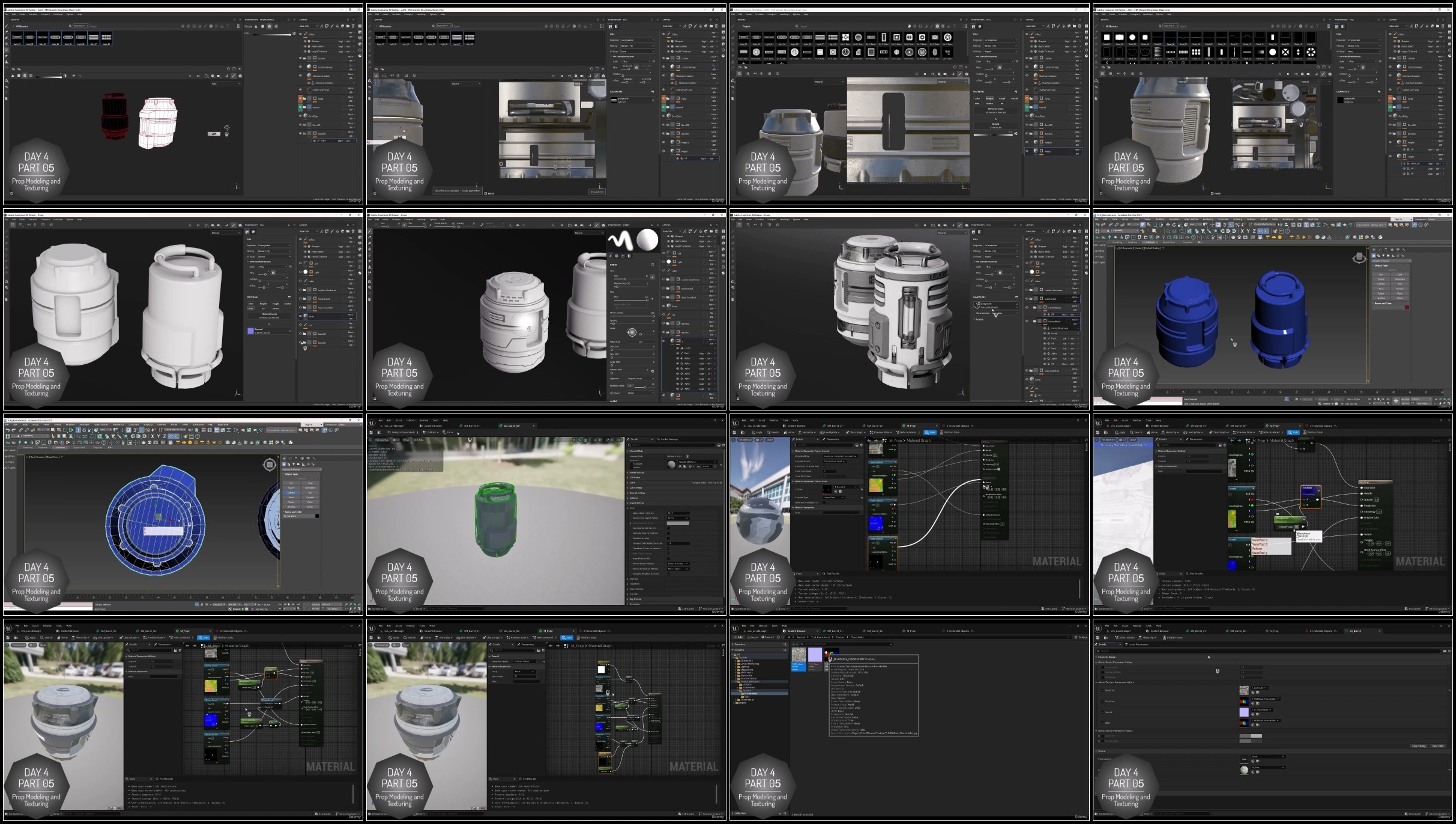Open the UV projection dropdown in the textured barrel frame
The height and width of the screenshot is (824, 1456).
[x=1001, y=245]
